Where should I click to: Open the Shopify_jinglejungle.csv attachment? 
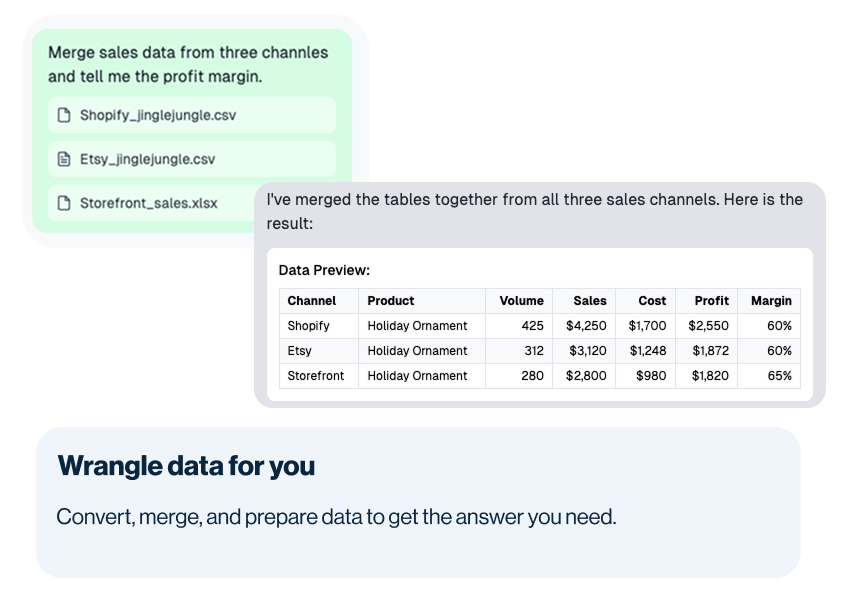pos(192,115)
